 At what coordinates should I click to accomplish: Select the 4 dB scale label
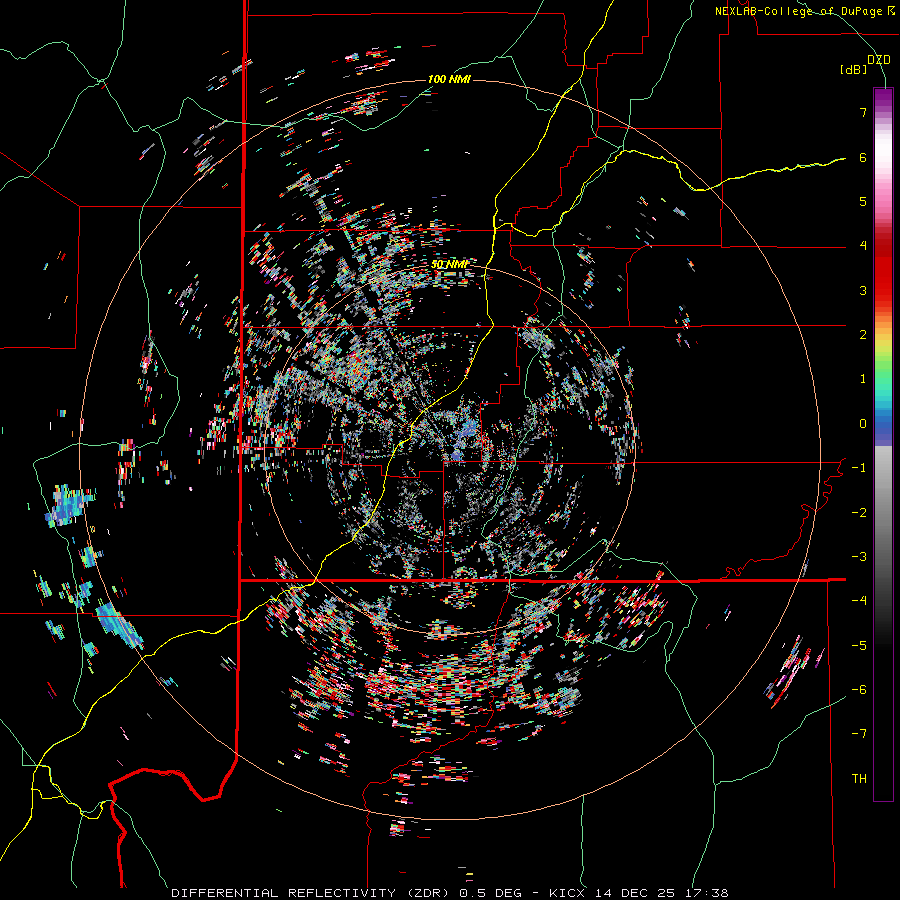tap(863, 246)
